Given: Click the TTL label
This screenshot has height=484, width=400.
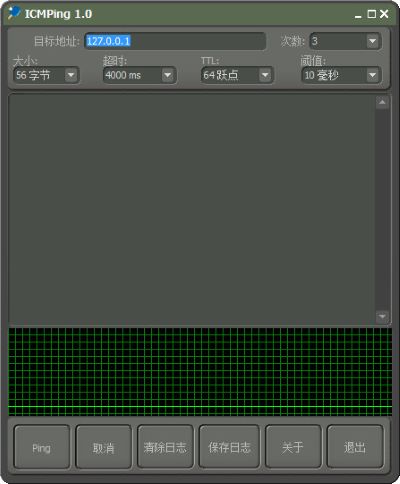Looking at the screenshot, I should click(x=210, y=61).
